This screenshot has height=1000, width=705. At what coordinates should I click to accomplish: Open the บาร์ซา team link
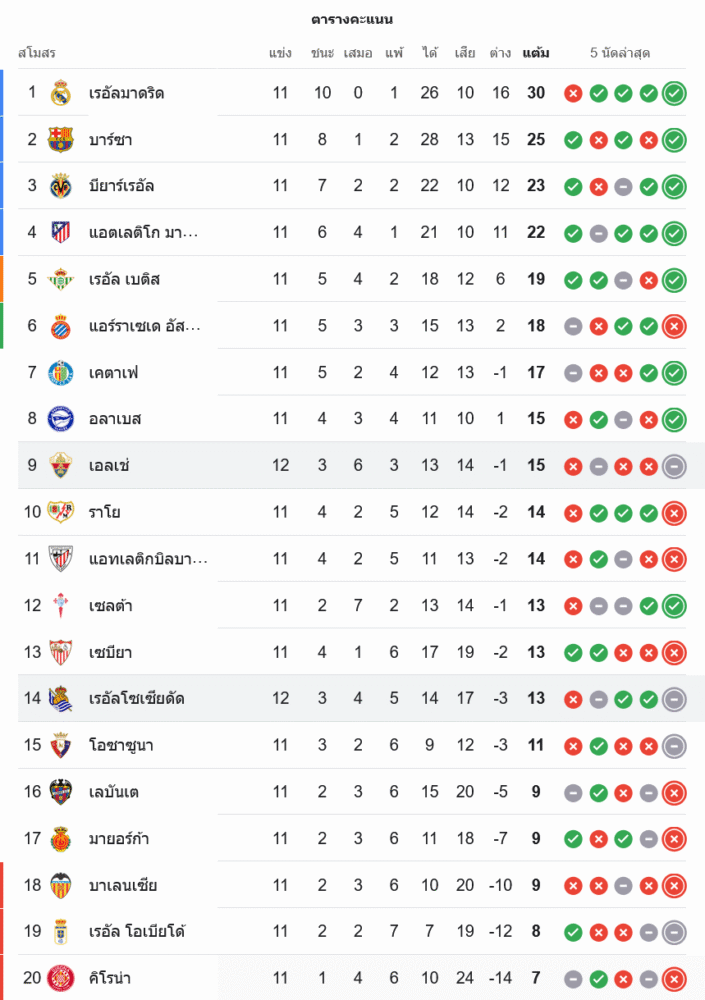pos(110,139)
